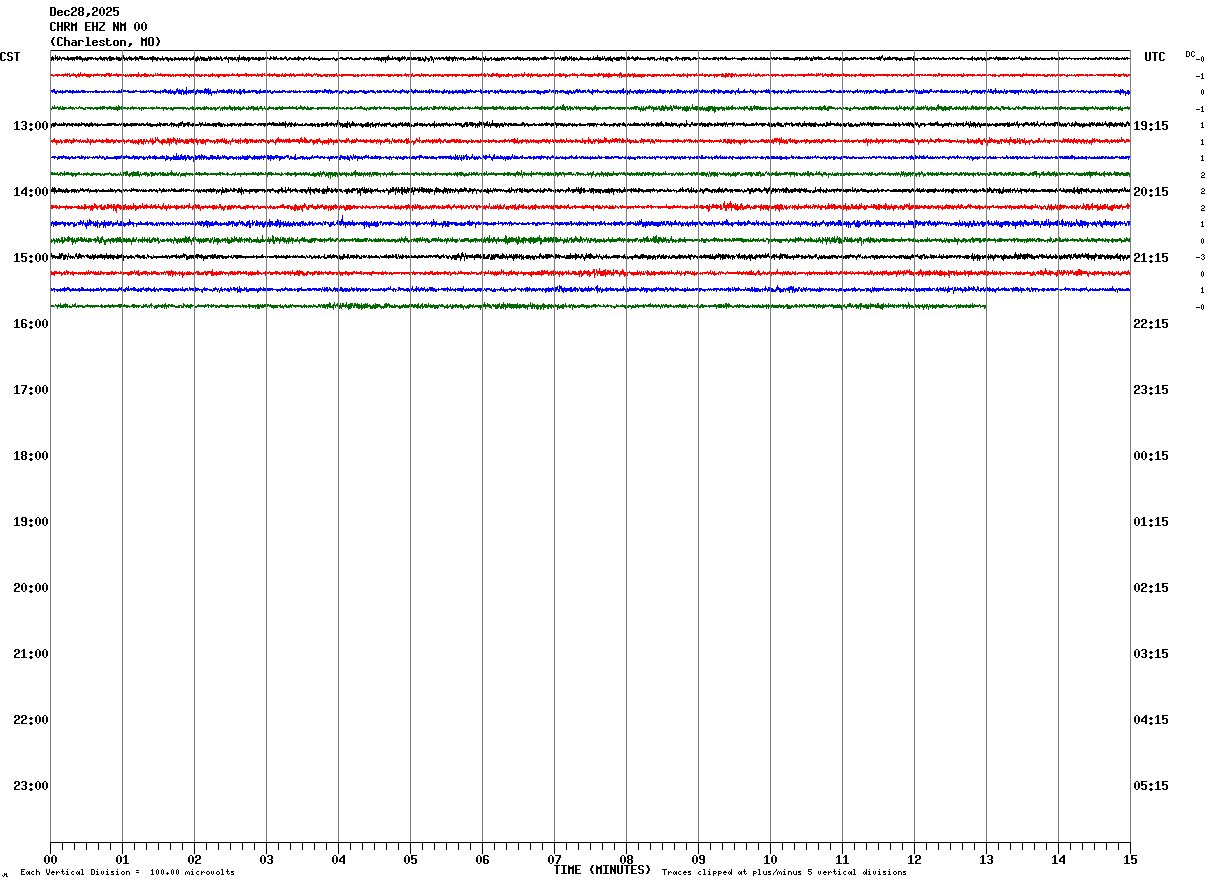Click the 'Traces clipped at plus/minus 5 vertical divisions' note
The width and height of the screenshot is (1210, 886).
784,873
